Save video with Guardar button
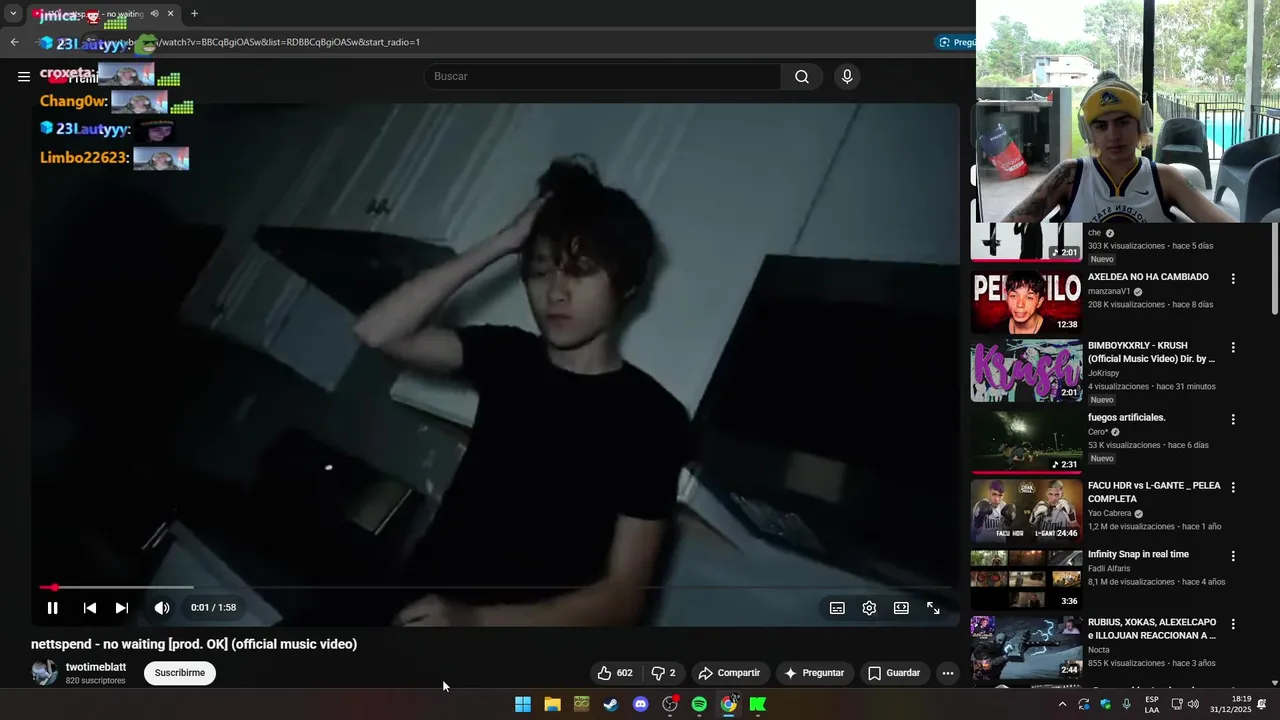Image resolution: width=1280 pixels, height=720 pixels. (x=893, y=673)
